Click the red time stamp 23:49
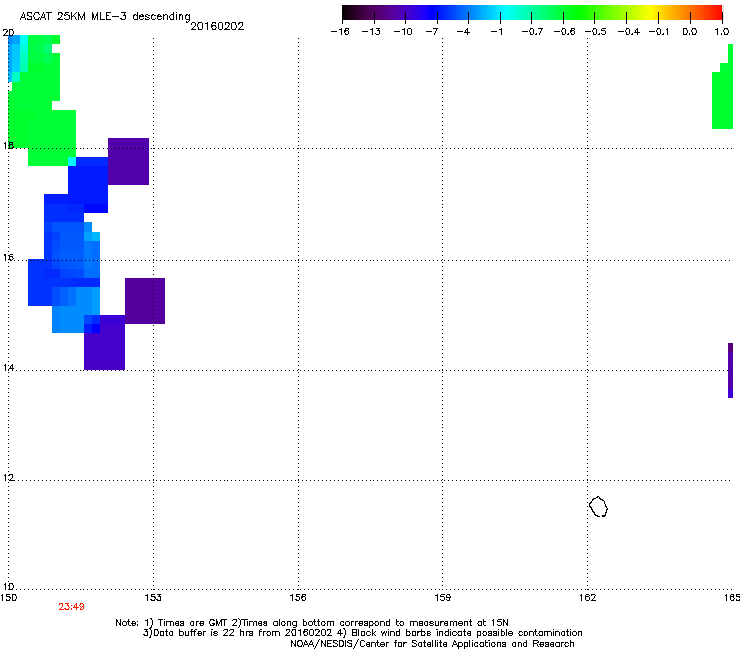The width and height of the screenshot is (740, 650). 71,607
